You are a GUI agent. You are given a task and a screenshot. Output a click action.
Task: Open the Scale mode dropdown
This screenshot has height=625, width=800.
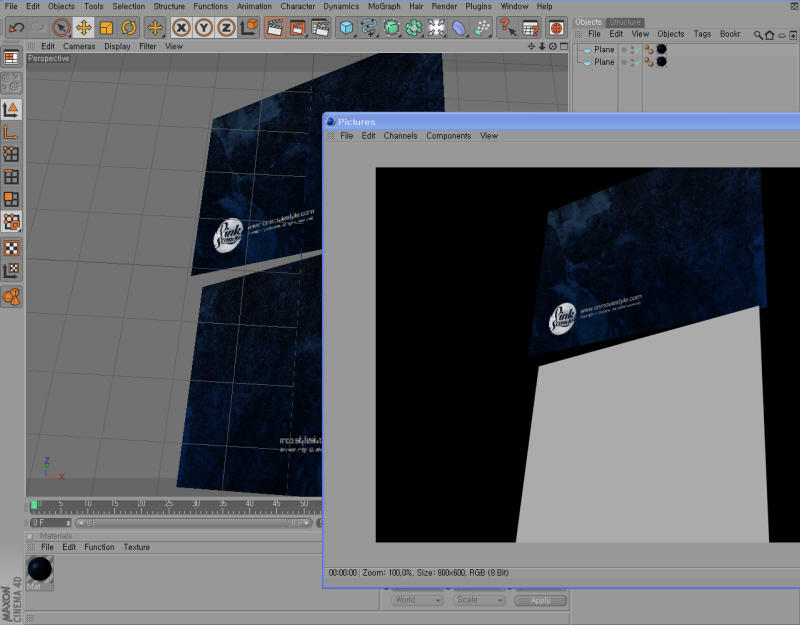479,600
